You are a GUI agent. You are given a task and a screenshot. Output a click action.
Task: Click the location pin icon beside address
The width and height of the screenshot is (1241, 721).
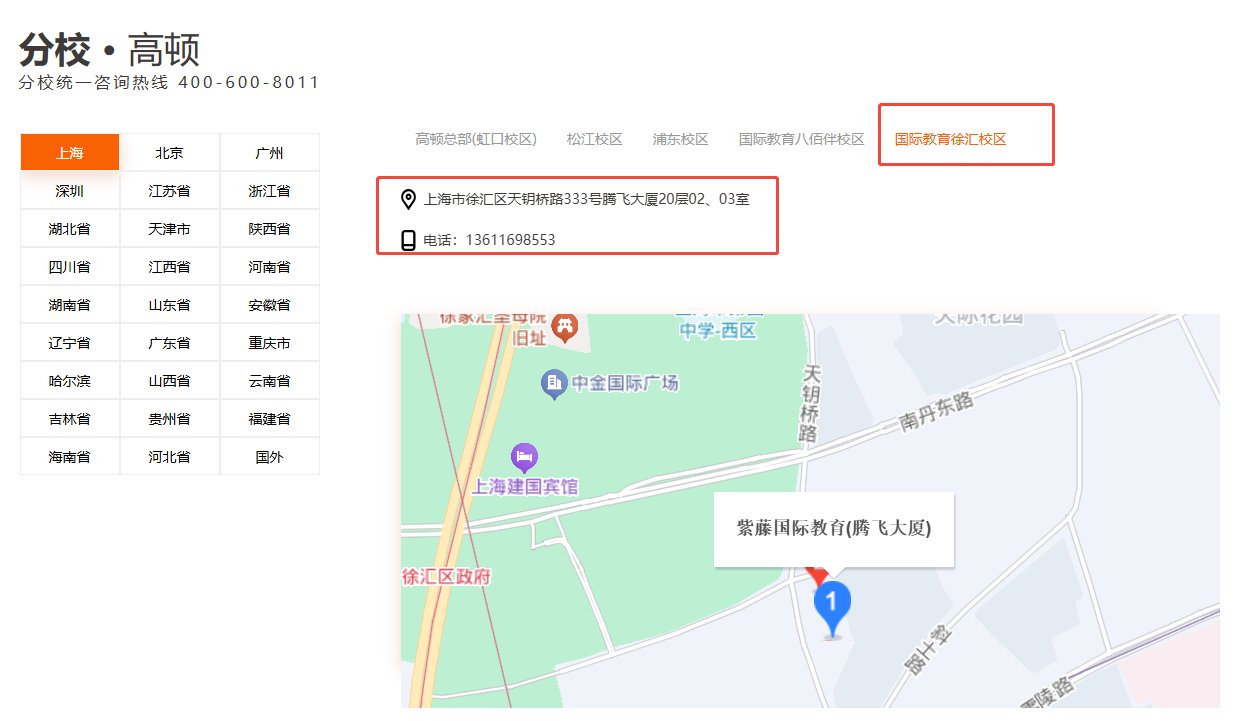point(408,200)
